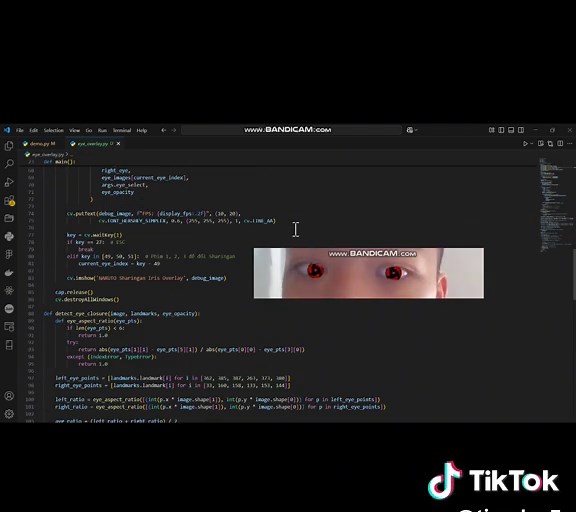Expand breadcrumb chevron after eye_overlay.py
Viewport: 576px width, 512px height.
pos(66,154)
